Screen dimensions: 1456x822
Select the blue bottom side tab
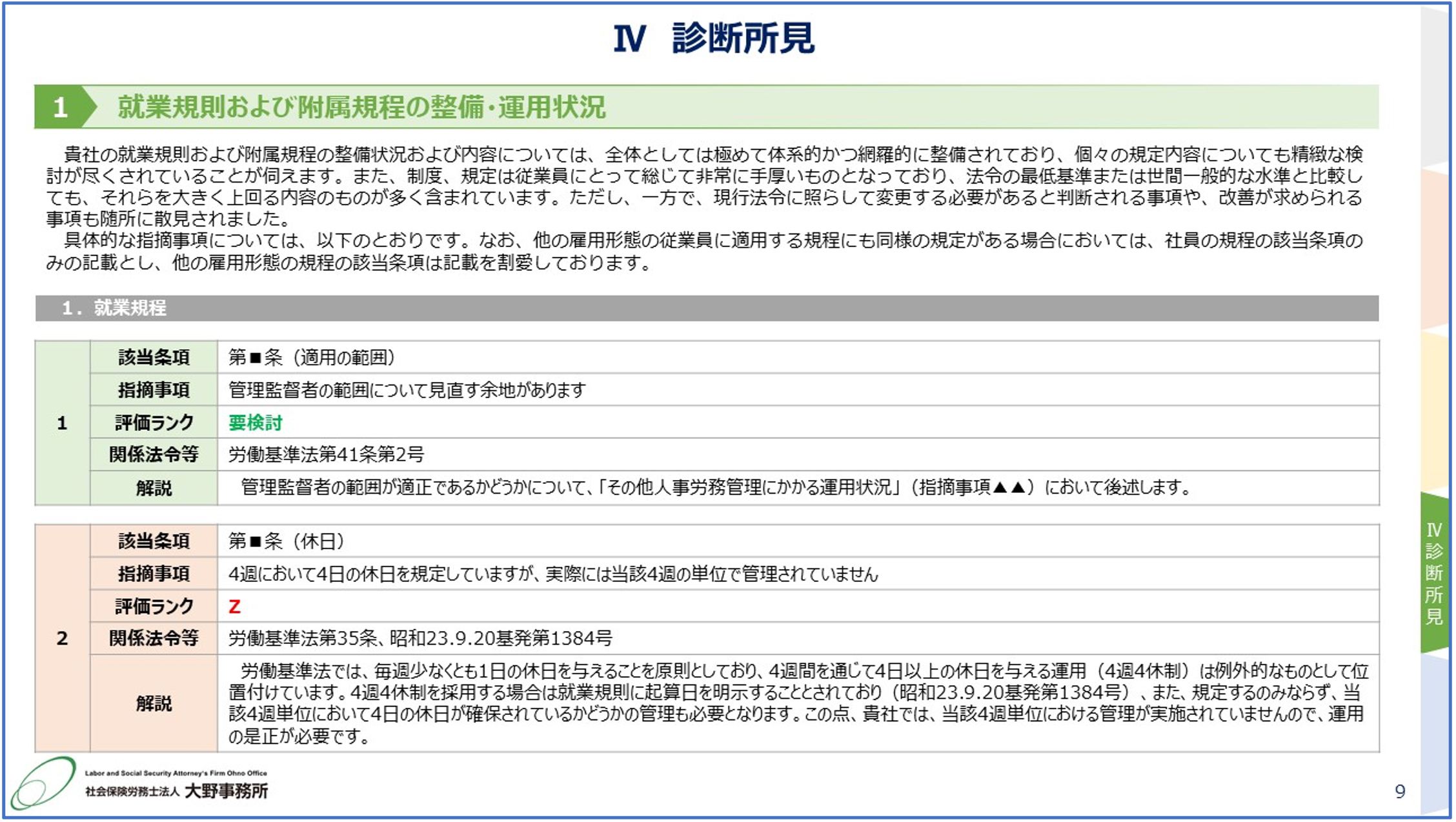1435,733
